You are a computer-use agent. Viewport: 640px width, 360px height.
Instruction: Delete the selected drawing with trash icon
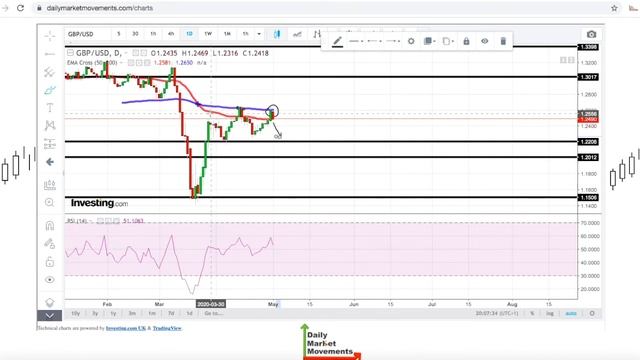tap(503, 41)
